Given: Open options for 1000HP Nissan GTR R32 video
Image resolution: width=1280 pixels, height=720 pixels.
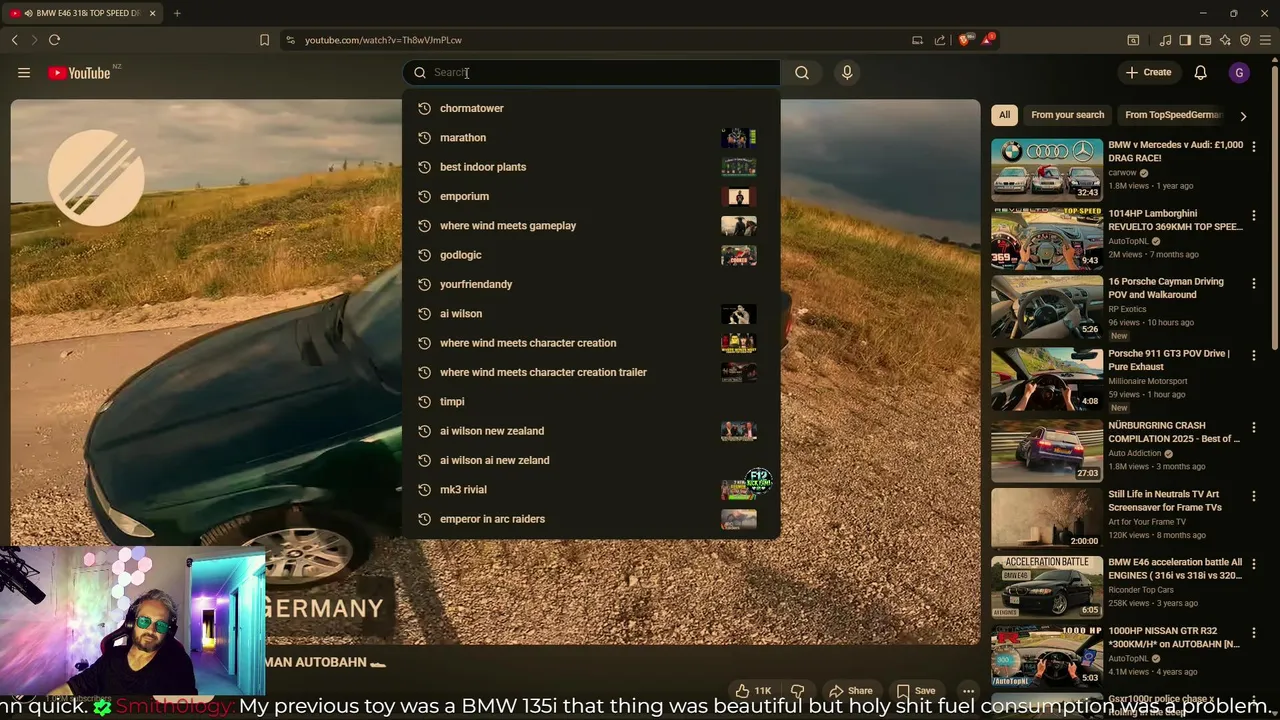Looking at the screenshot, I should point(1254,632).
